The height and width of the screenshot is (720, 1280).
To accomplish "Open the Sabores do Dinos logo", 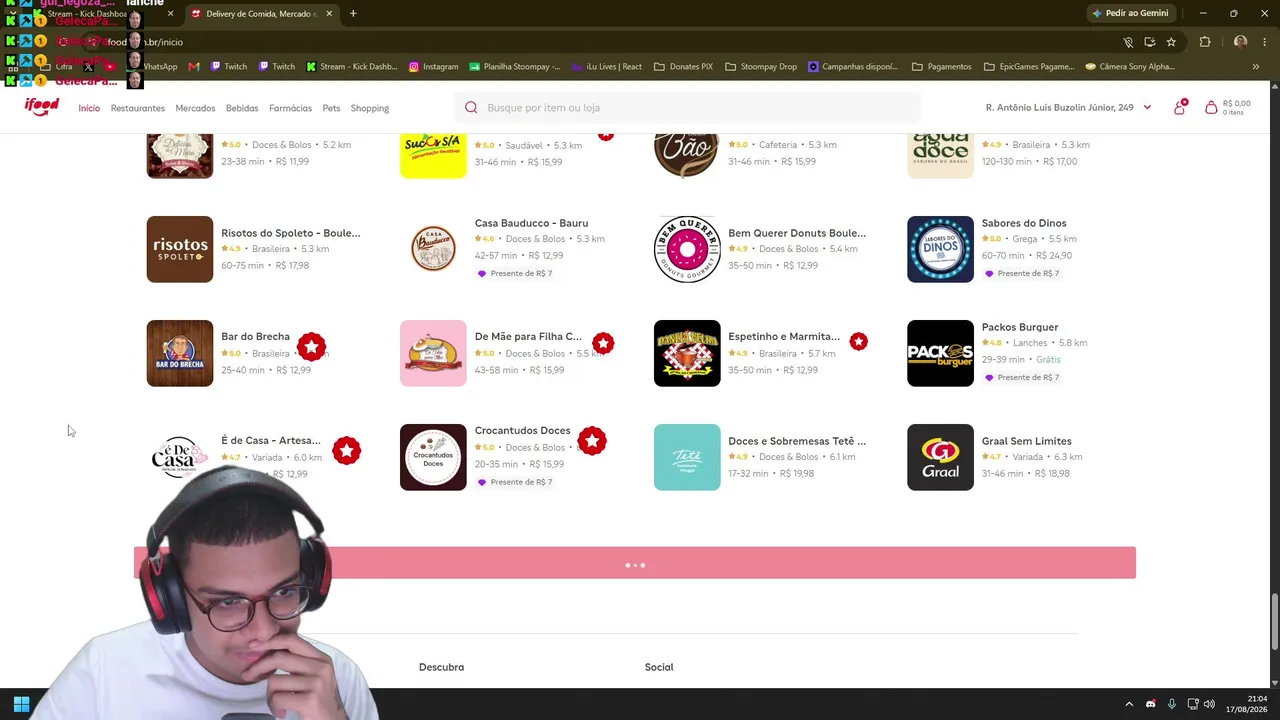I will (x=940, y=249).
